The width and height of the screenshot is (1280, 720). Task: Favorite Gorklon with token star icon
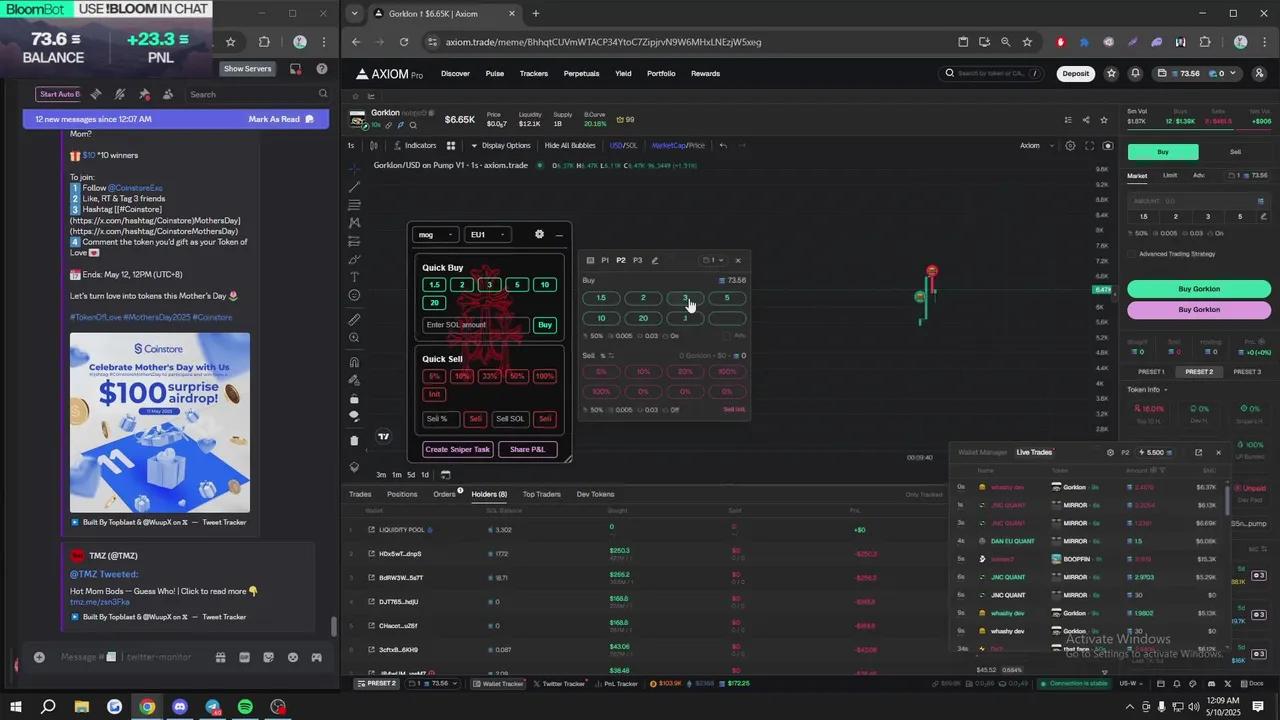(1105, 120)
